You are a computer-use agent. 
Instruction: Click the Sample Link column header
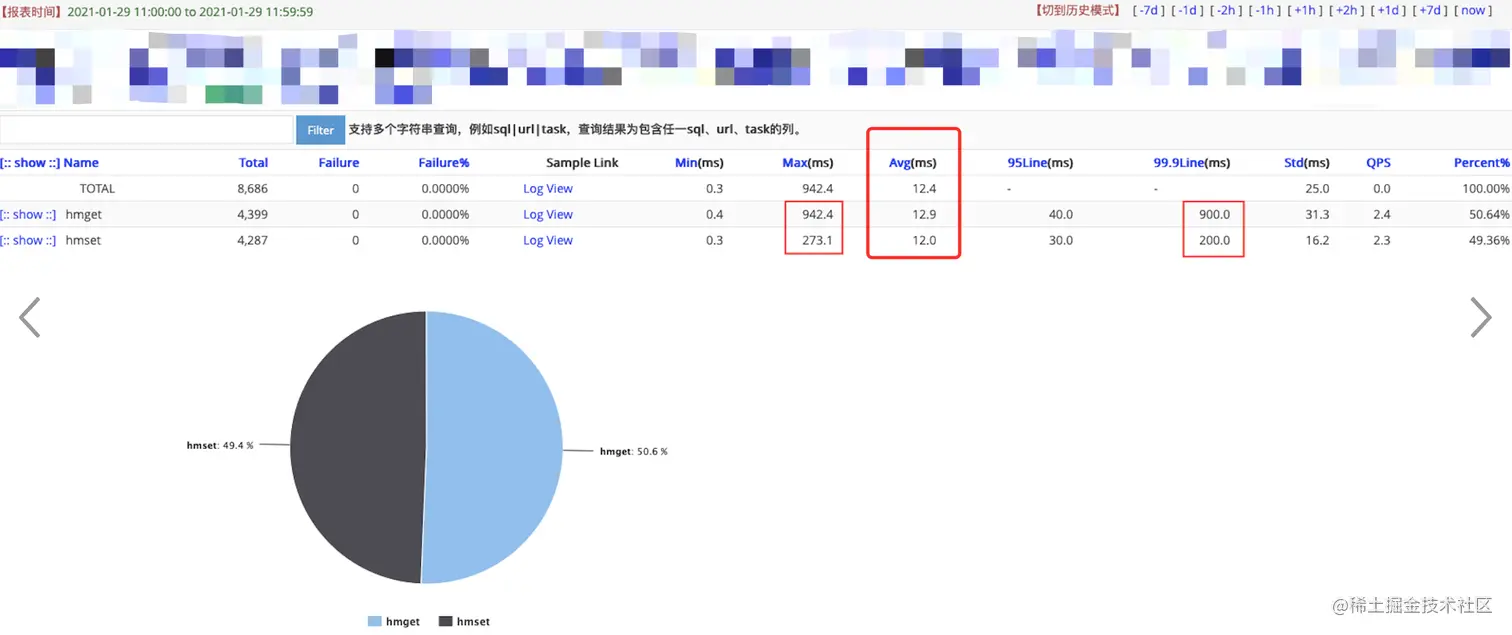[x=582, y=163]
